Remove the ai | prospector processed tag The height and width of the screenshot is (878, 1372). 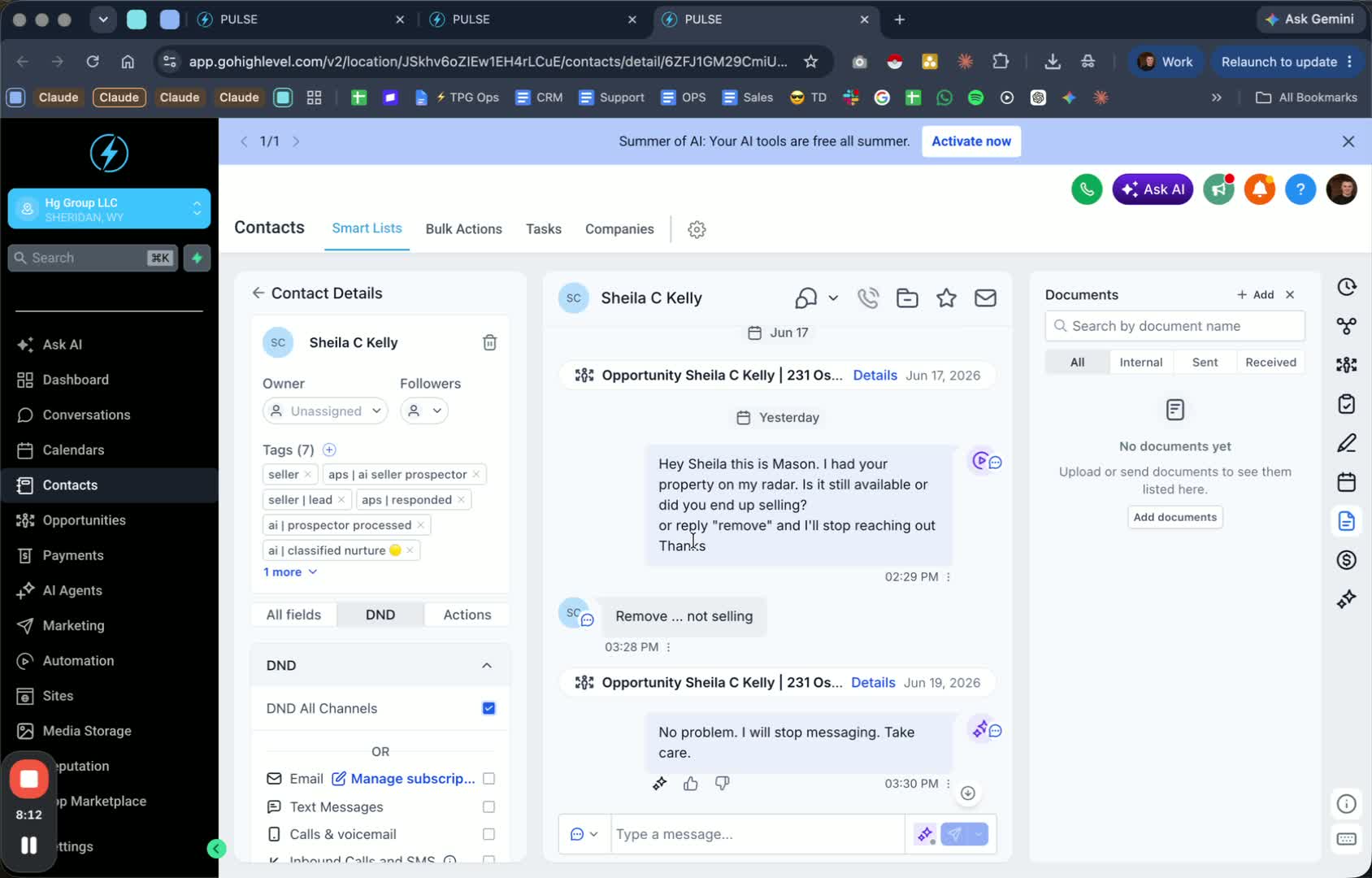pos(420,525)
